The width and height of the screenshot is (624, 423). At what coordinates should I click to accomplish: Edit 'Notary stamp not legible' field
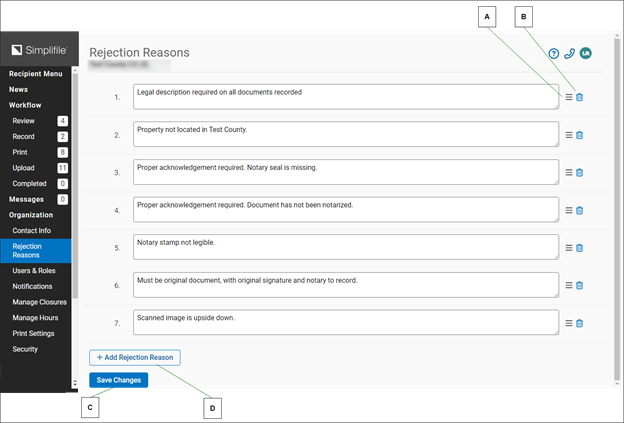click(x=346, y=247)
